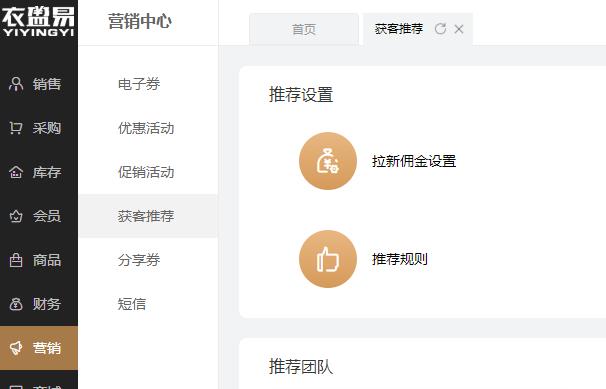Screen dimensions: 606x389
Task: Click the 推荐规则 thumbs-up icon
Action: (x=328, y=259)
